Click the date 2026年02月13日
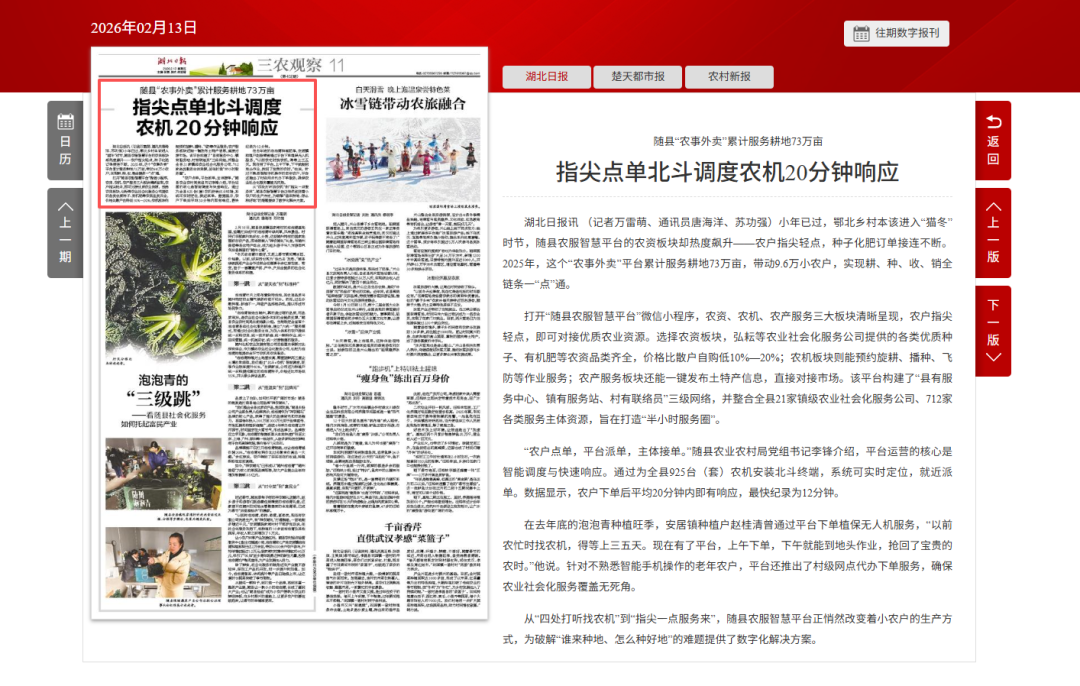The image size is (1080, 686). pyautogui.click(x=143, y=28)
